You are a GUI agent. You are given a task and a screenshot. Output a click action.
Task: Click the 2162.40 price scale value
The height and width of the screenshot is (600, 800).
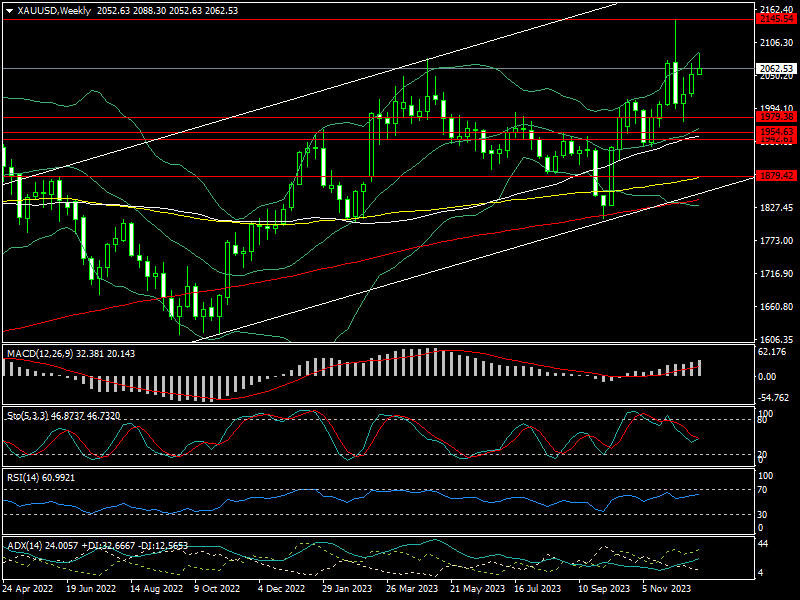coord(776,8)
